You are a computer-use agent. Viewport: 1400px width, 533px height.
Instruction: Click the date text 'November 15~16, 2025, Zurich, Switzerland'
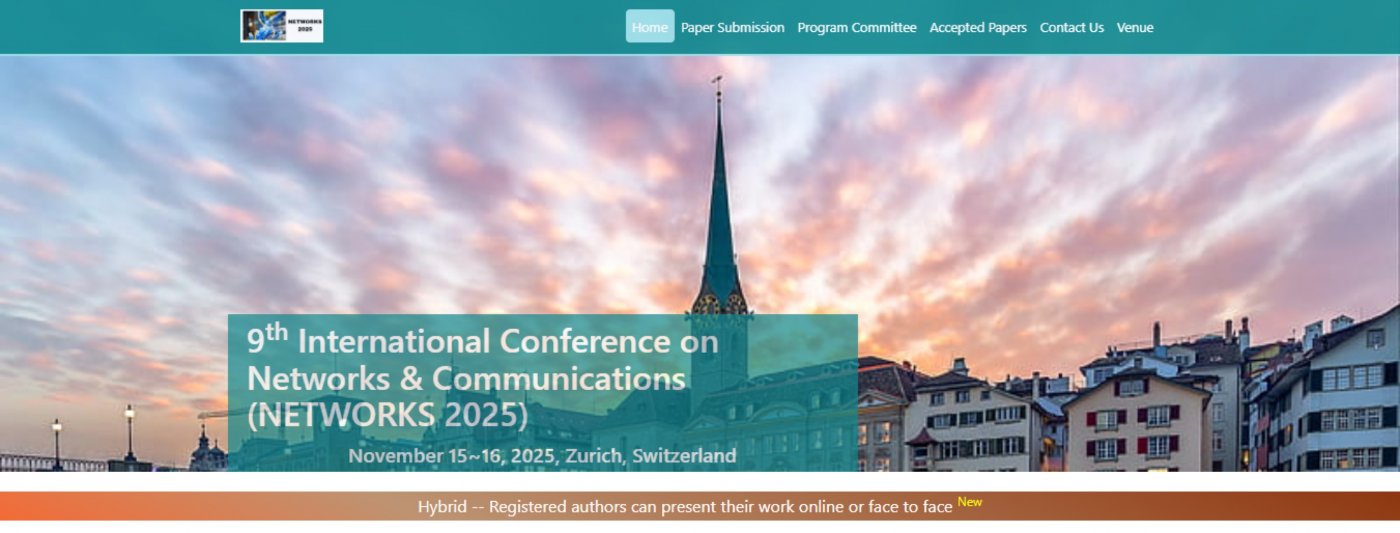pyautogui.click(x=542, y=456)
